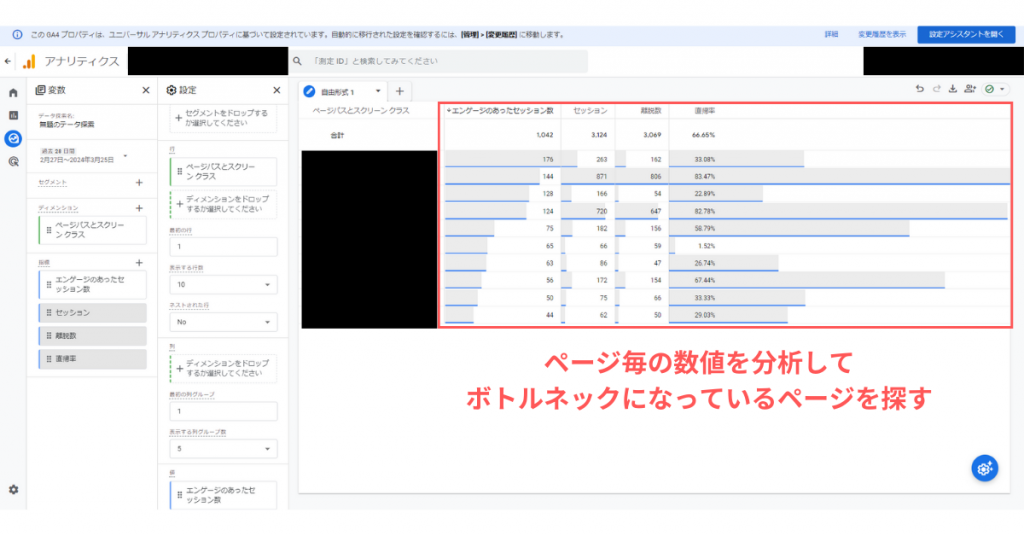Click 変更履歴を表示 link in banner
1024x536 pixels.
882,35
